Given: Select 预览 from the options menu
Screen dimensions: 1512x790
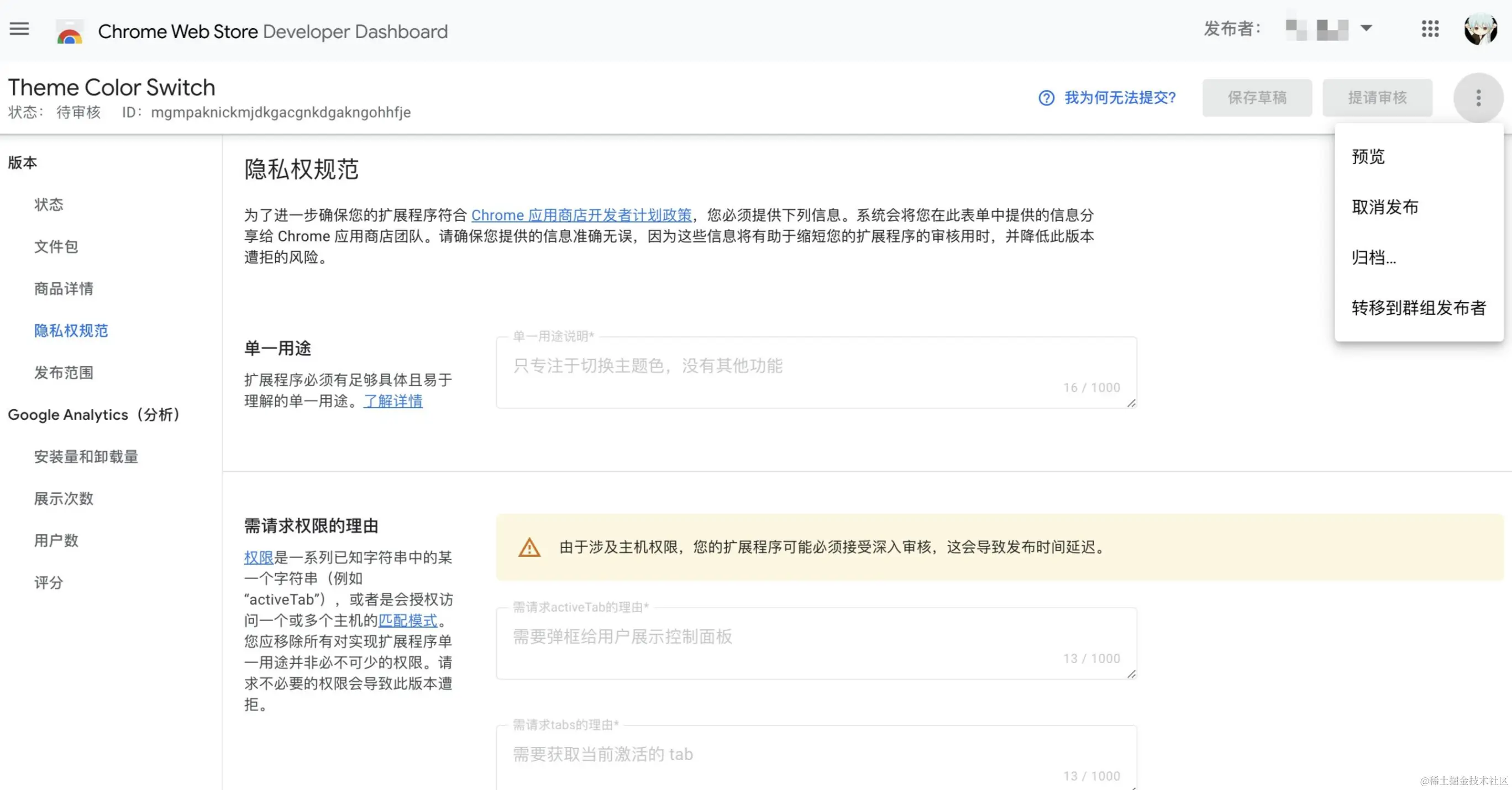Looking at the screenshot, I should [1368, 157].
